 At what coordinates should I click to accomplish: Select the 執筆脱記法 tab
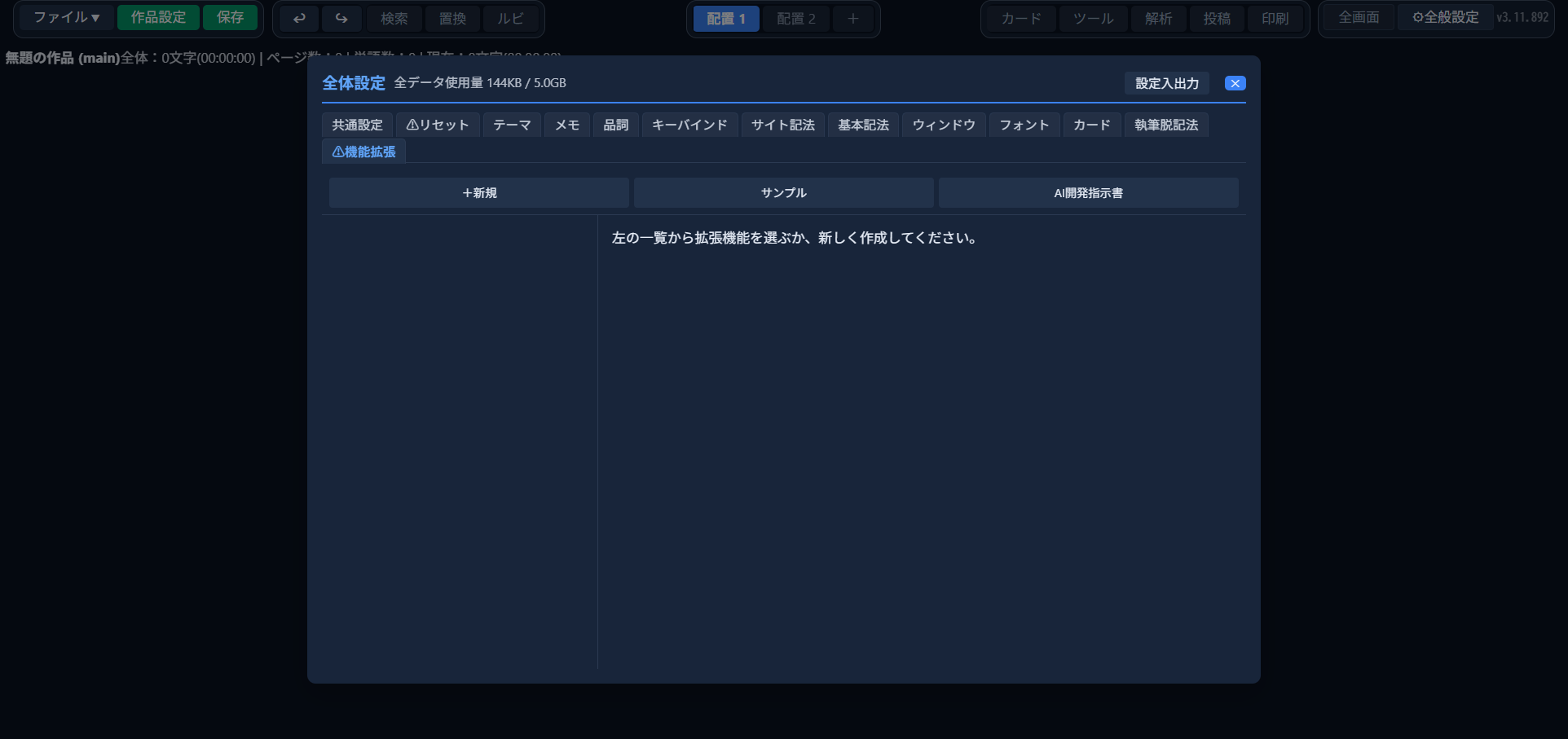pyautogui.click(x=1166, y=125)
